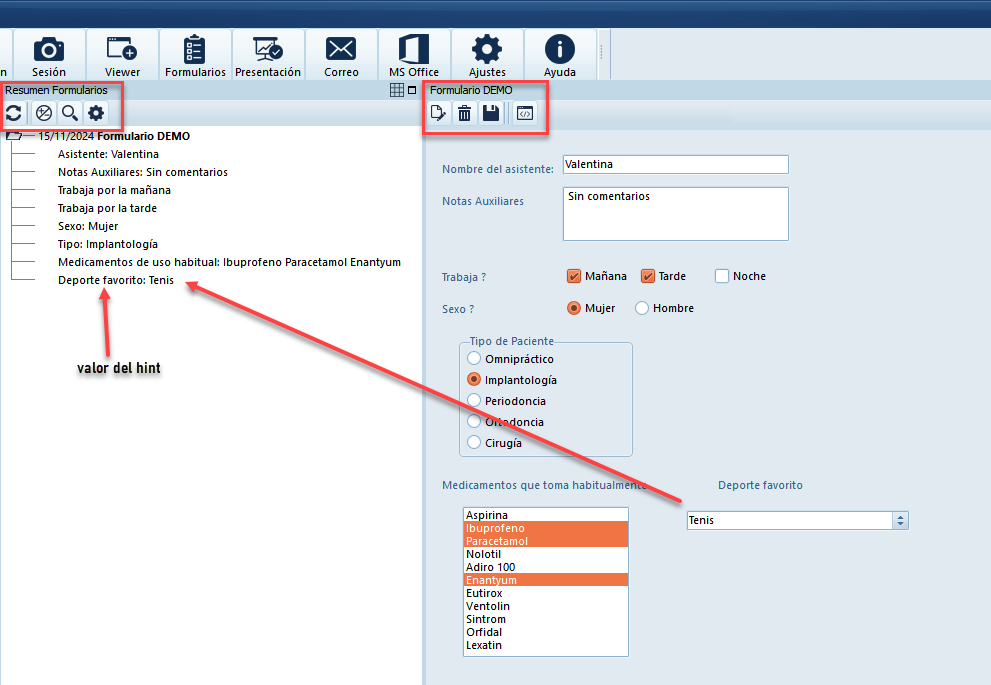
Task: Open the Formularios menu item
Action: (x=195, y=55)
